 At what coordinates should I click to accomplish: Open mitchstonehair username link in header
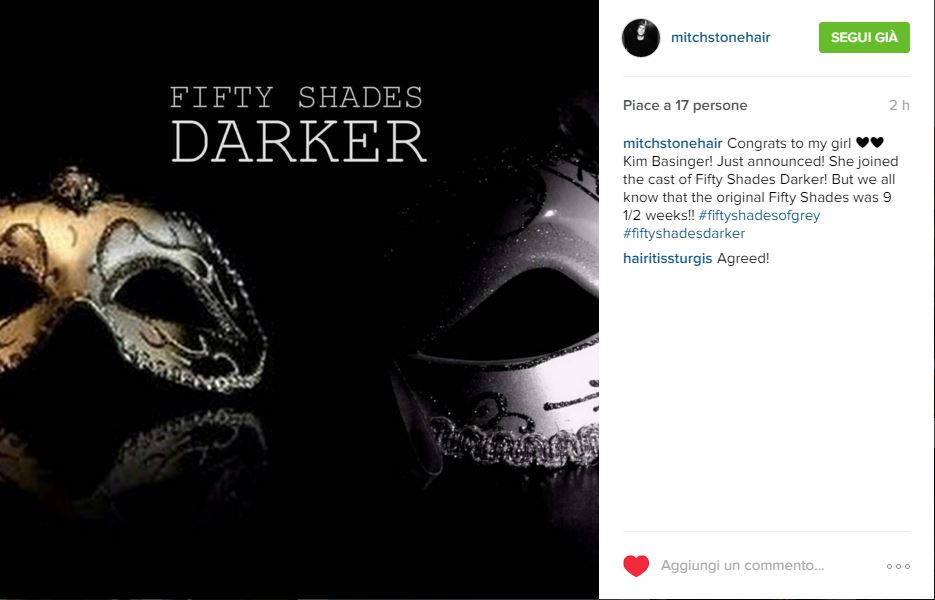(x=720, y=37)
